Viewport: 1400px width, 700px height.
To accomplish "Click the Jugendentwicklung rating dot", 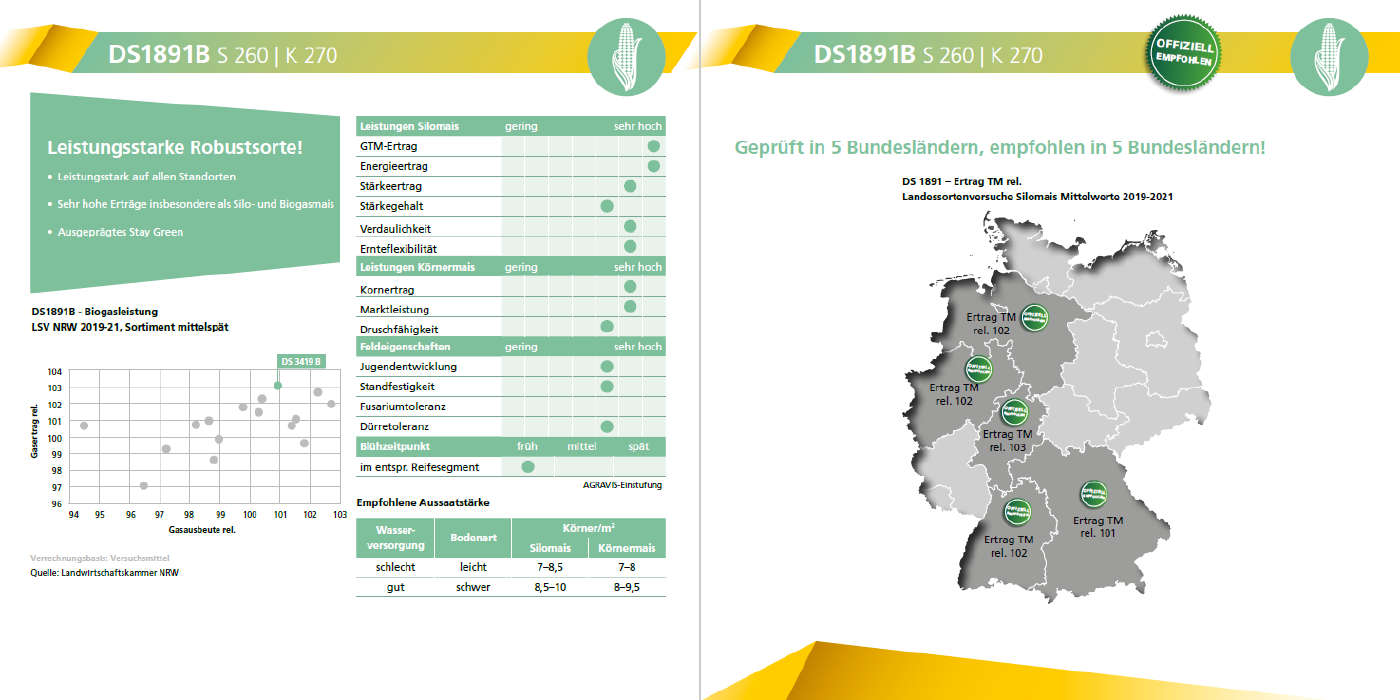I will coord(607,367).
